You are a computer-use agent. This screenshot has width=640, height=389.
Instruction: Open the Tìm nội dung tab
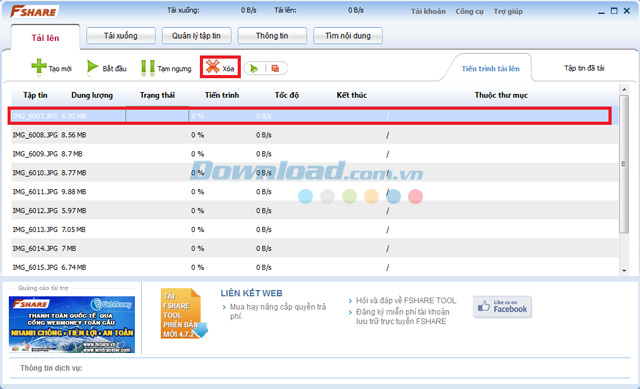click(x=348, y=36)
